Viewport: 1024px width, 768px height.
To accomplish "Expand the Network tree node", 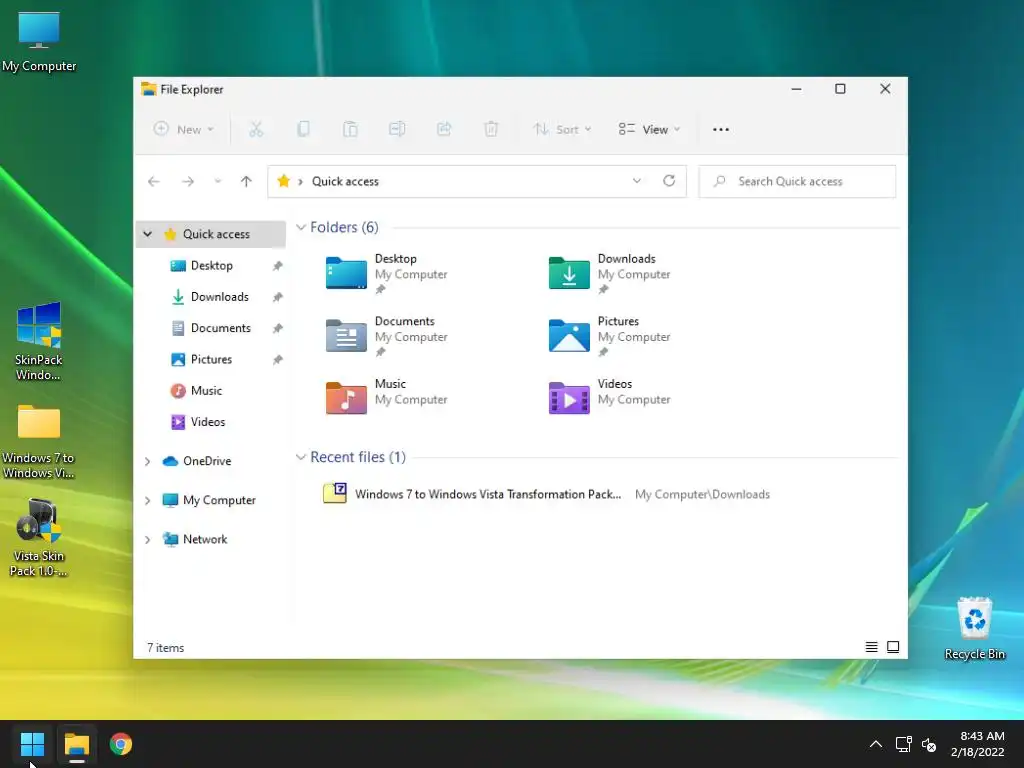I will tap(148, 539).
